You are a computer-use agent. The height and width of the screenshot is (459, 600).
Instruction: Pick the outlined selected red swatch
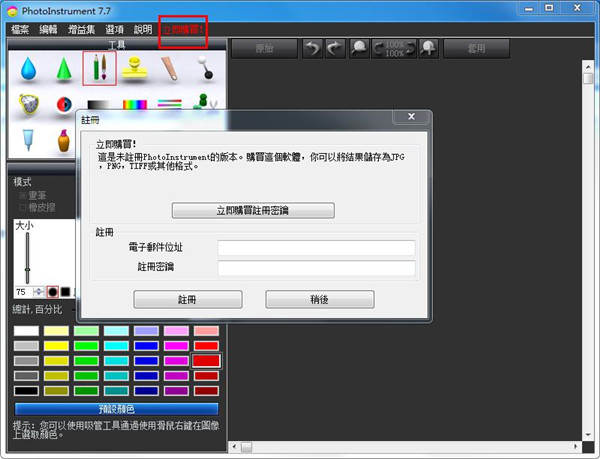coord(206,361)
